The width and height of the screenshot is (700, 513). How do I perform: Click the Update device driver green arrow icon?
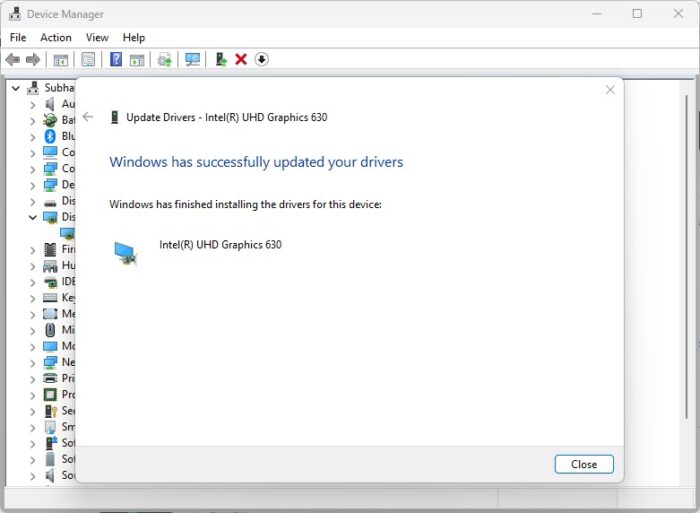click(221, 60)
